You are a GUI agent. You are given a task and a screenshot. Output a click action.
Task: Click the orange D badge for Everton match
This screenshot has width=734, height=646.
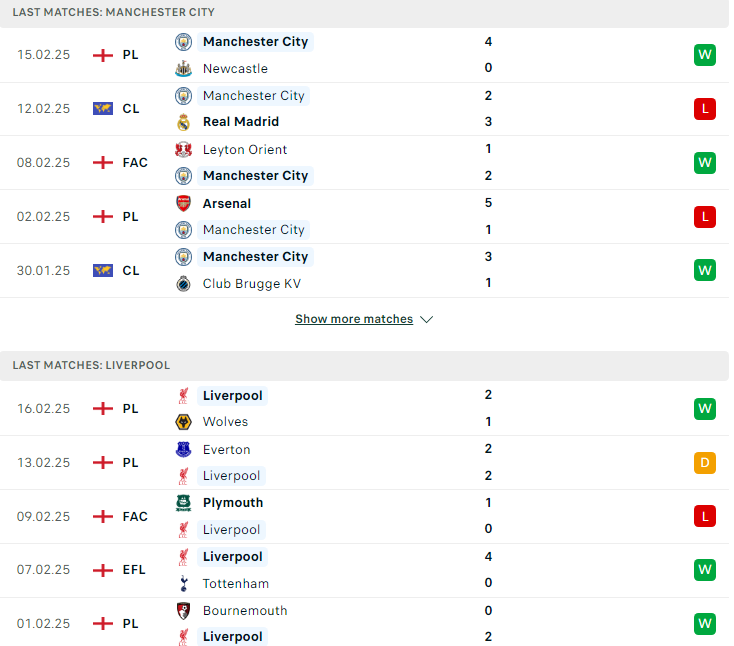[705, 462]
